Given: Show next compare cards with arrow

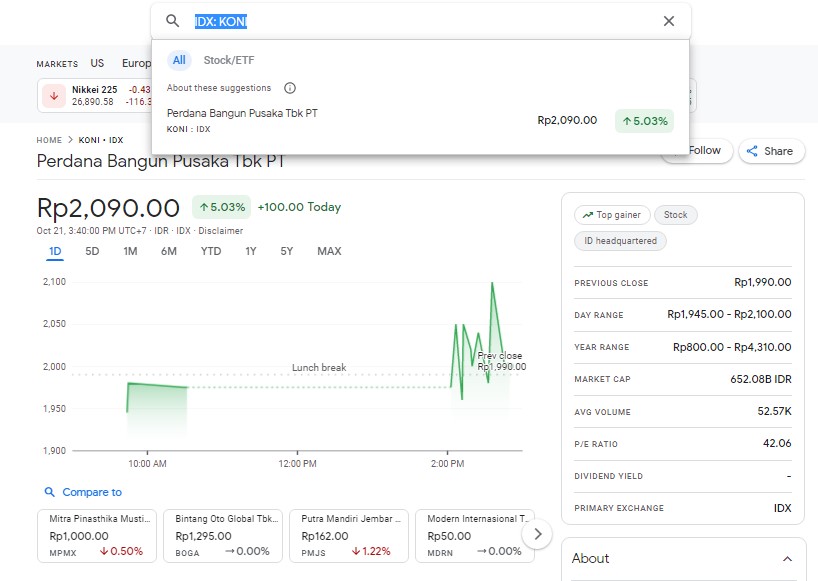Looking at the screenshot, I should click(x=538, y=534).
